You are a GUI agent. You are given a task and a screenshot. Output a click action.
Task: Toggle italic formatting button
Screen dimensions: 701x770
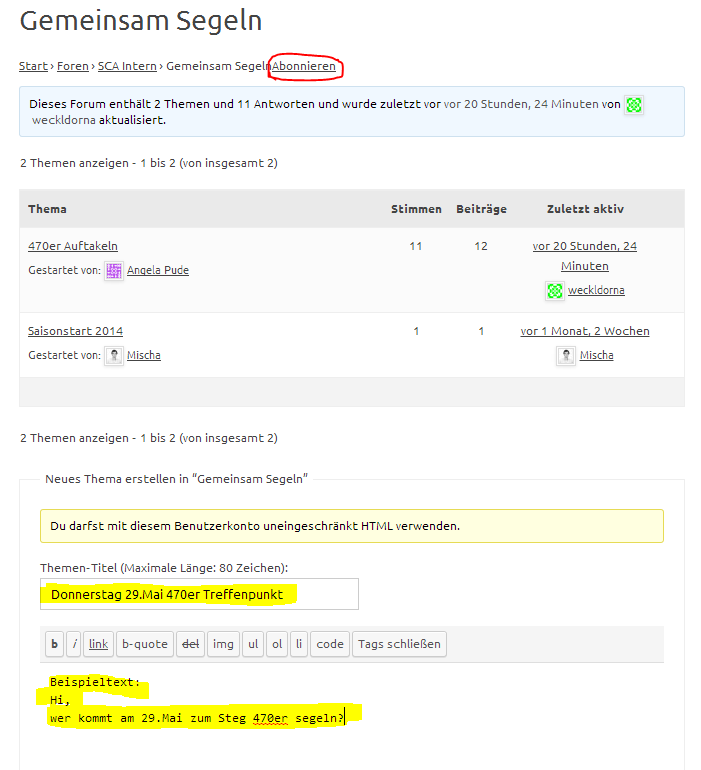coord(74,644)
